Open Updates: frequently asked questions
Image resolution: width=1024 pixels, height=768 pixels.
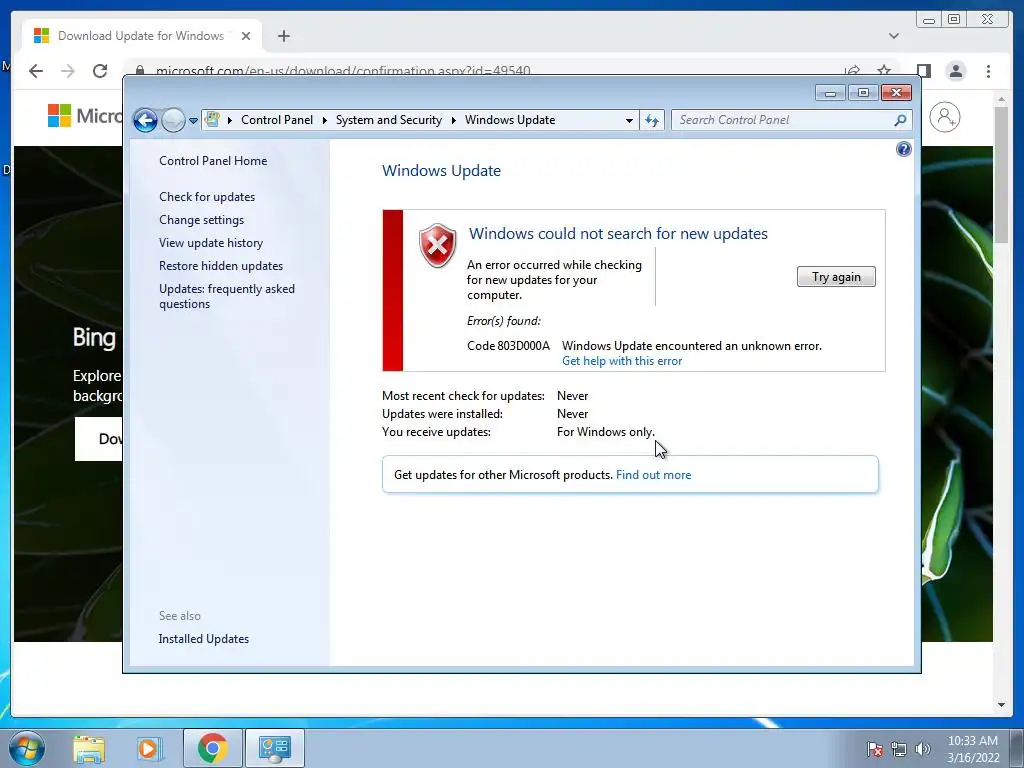[227, 296]
